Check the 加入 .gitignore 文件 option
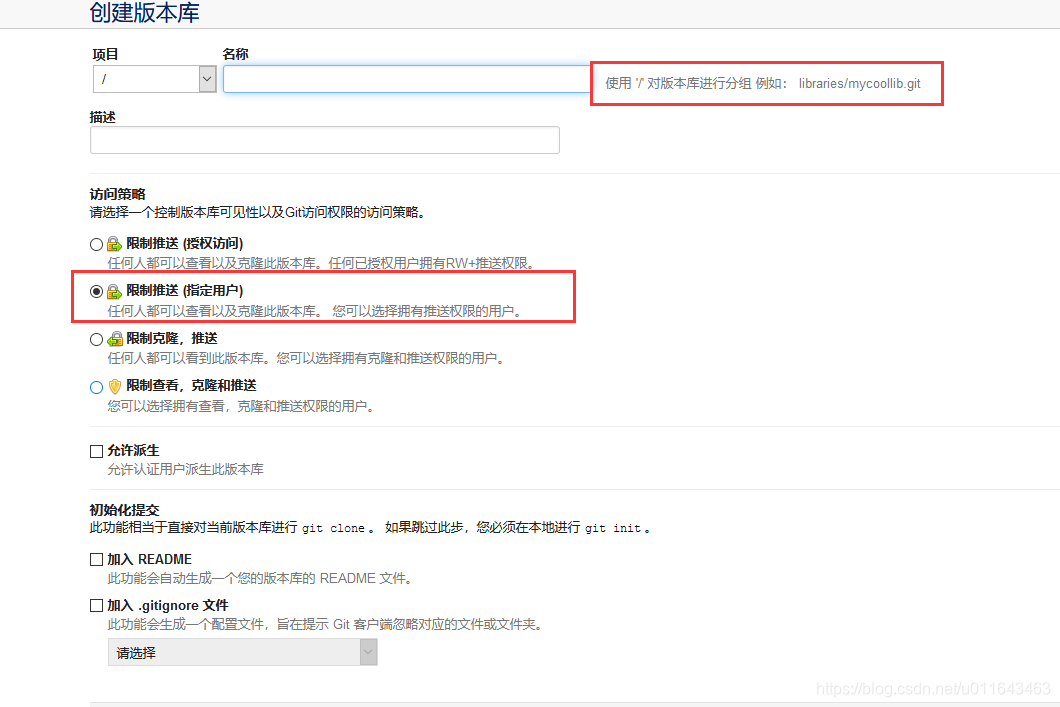This screenshot has width=1060, height=707. (96, 604)
